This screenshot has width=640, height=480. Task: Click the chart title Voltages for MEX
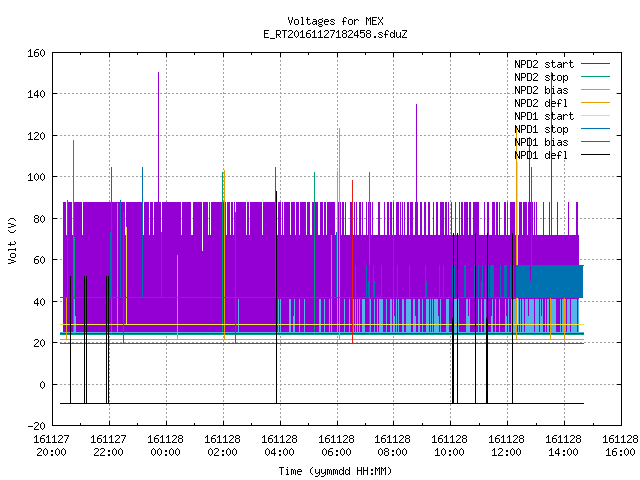pyautogui.click(x=335, y=21)
